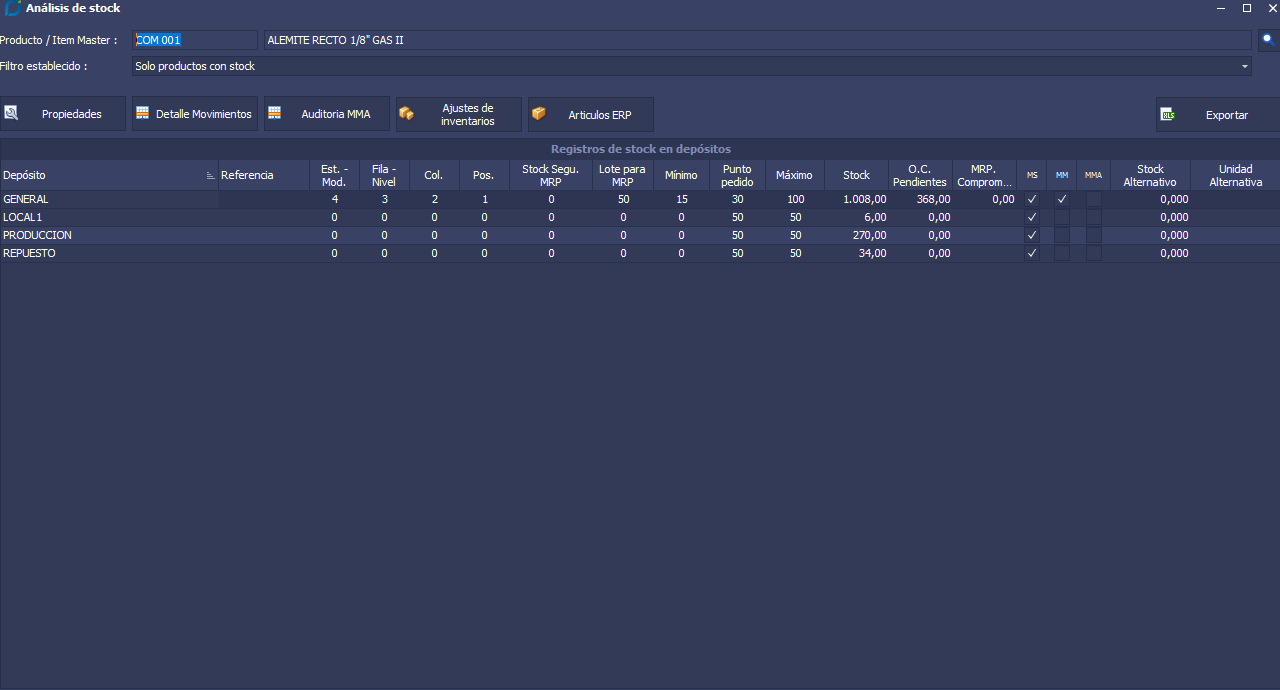
Task: Click the Análisis de stock window logo icon
Action: tap(12, 8)
